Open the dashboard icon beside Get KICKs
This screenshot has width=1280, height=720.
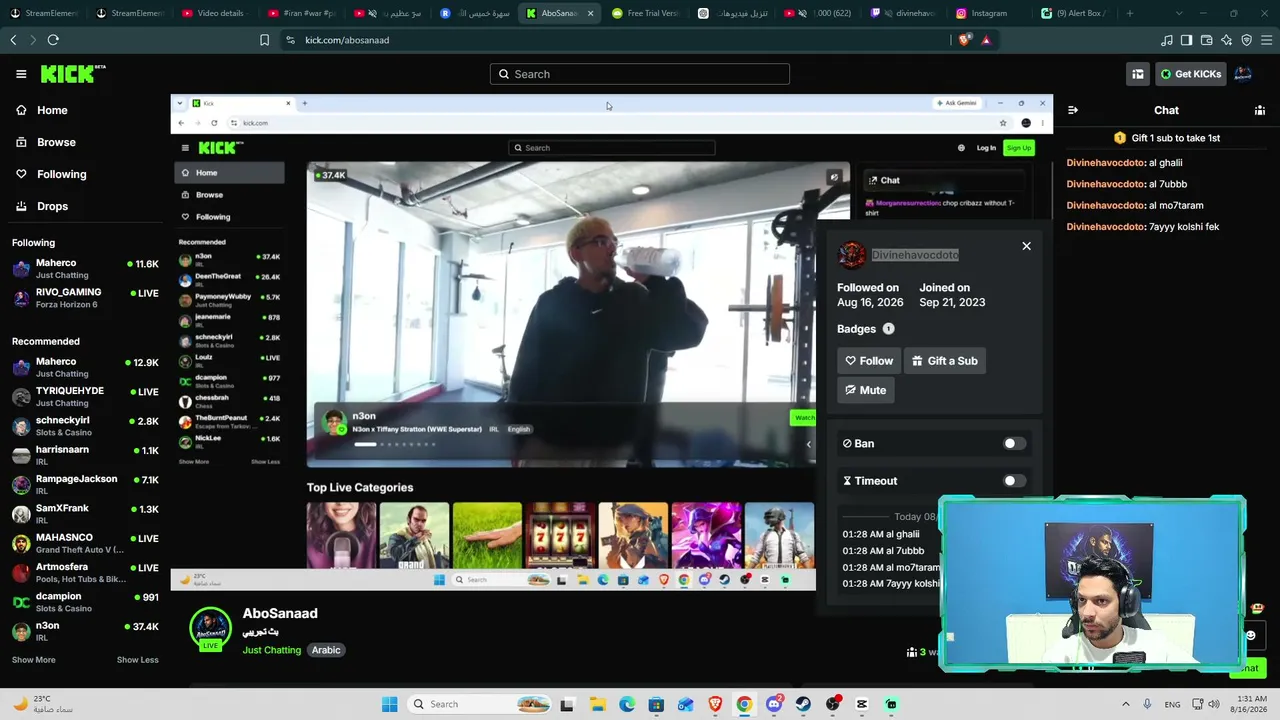coord(1138,74)
